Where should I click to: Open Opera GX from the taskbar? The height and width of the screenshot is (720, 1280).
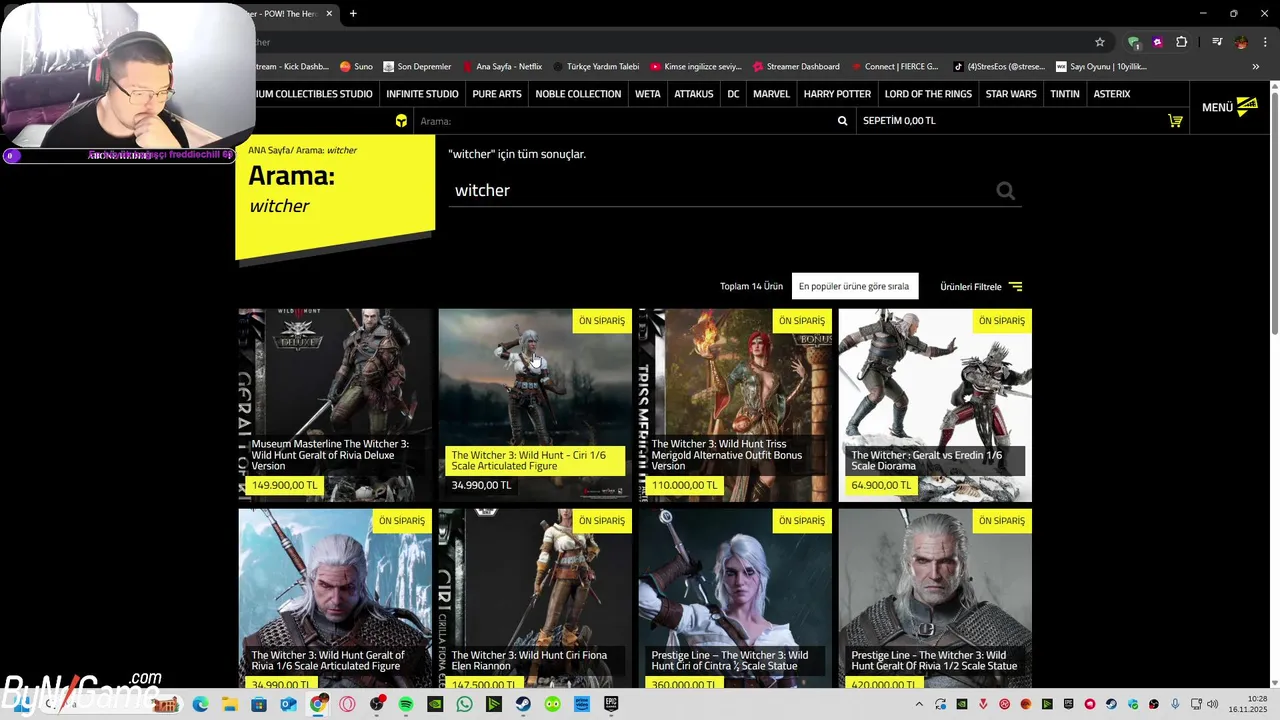click(x=347, y=704)
